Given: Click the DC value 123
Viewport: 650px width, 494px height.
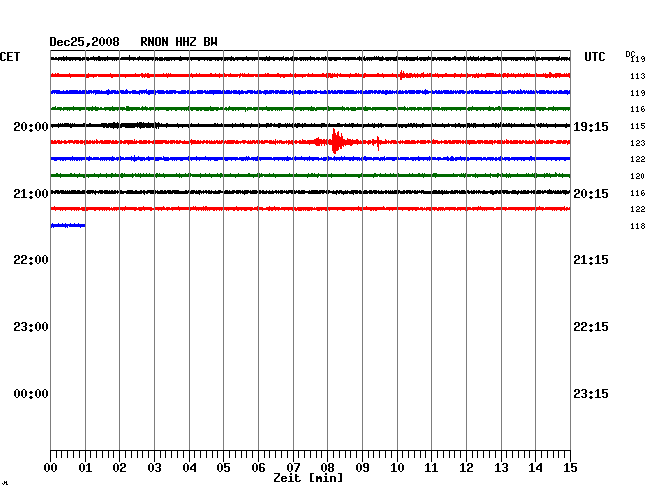Looking at the screenshot, I should [x=638, y=143].
